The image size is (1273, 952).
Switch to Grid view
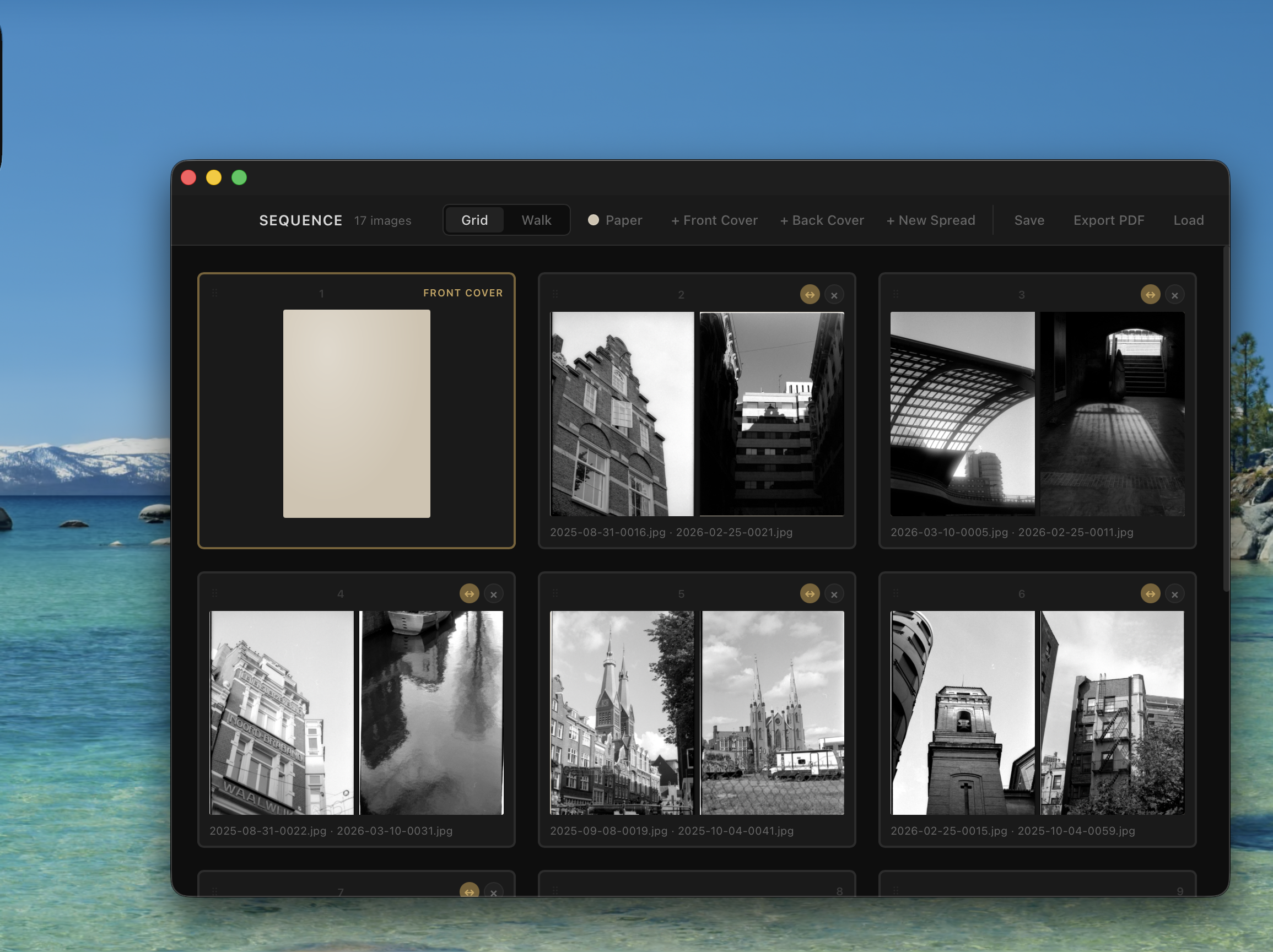474,220
